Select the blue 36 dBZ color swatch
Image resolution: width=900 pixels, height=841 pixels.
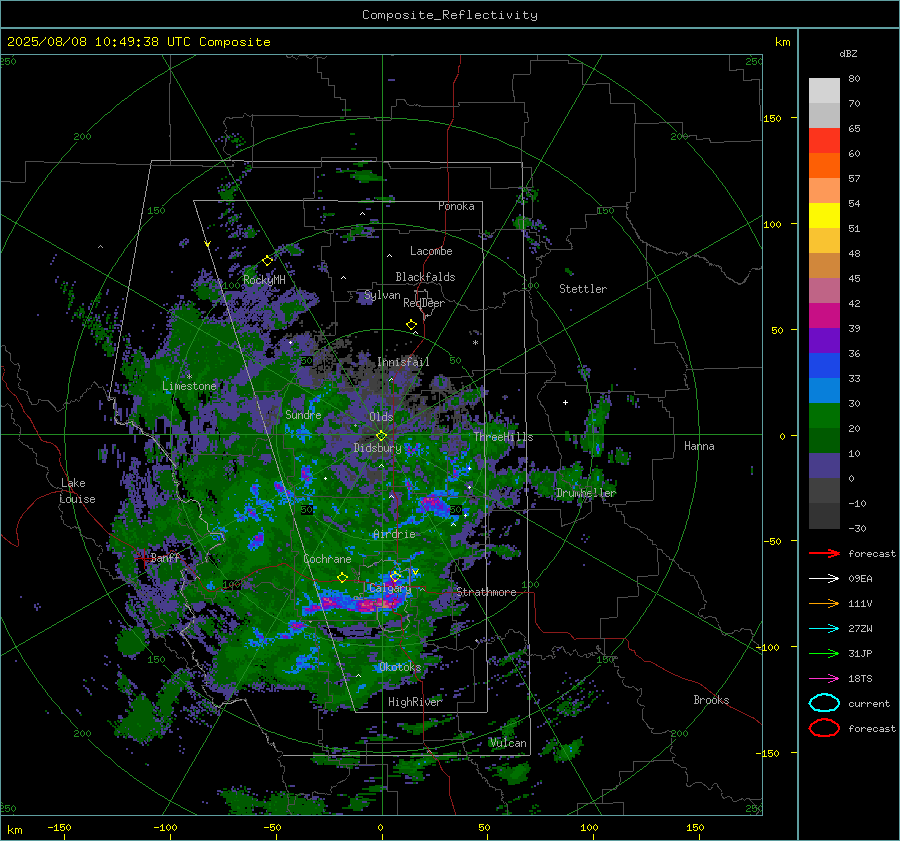pyautogui.click(x=824, y=366)
